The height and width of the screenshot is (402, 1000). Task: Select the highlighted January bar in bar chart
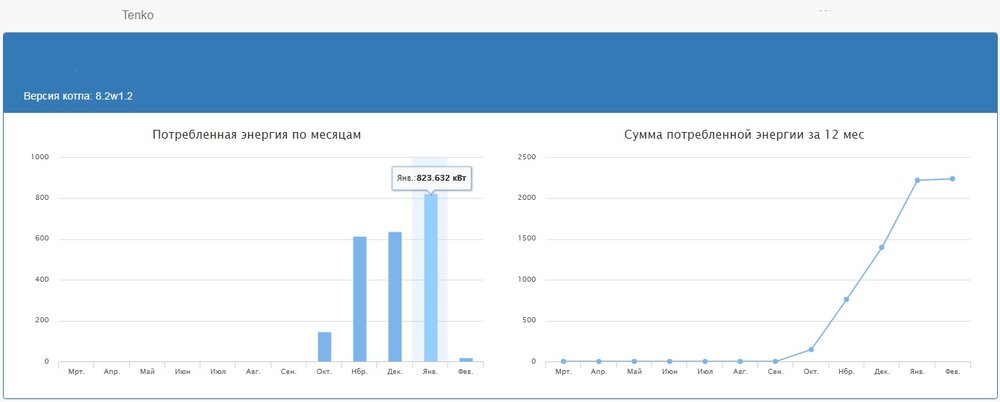tap(430, 278)
